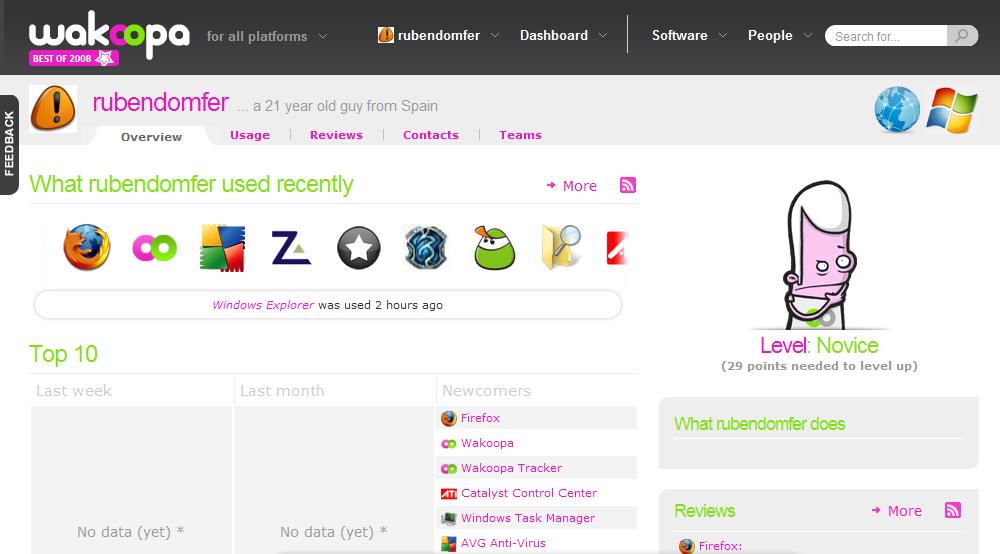
Task: Open the Teams tab
Action: [520, 135]
